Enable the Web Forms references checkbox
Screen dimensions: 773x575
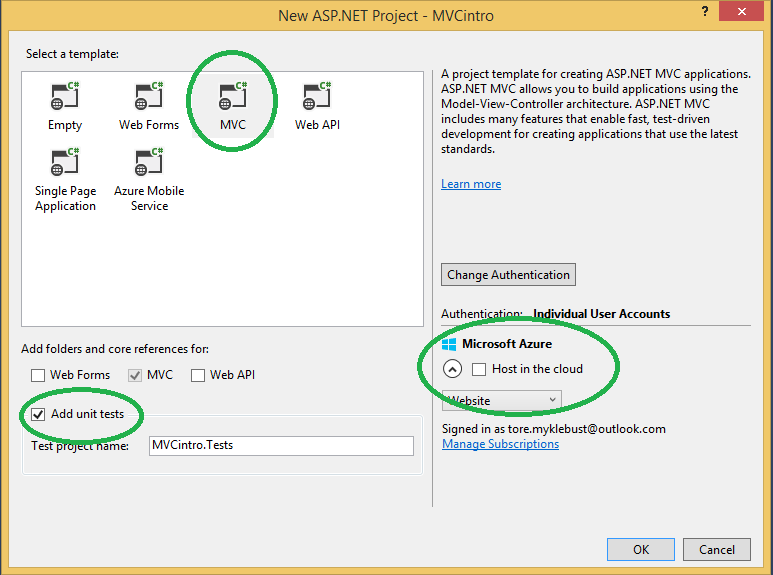click(38, 375)
